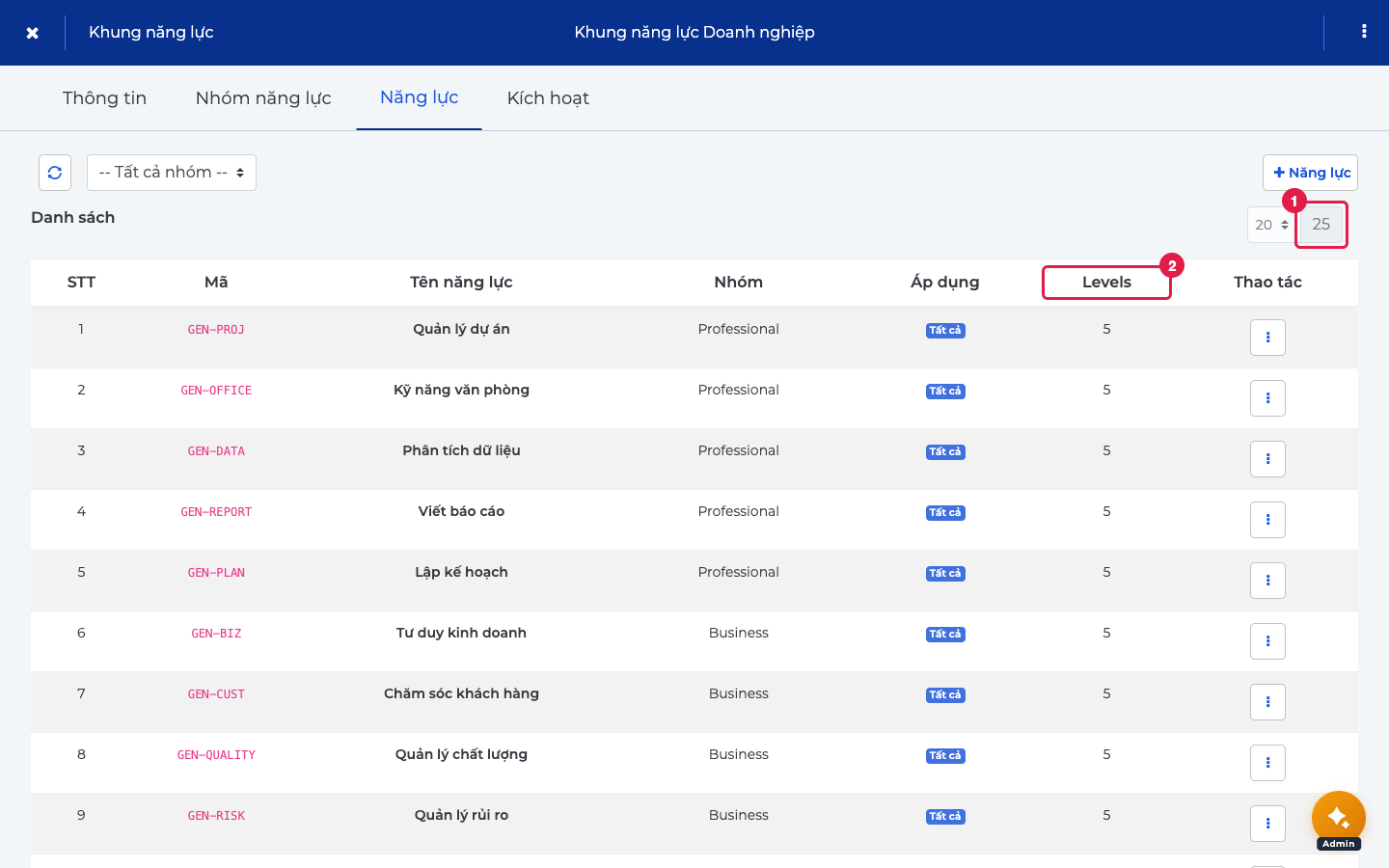This screenshot has height=868, width=1389.
Task: Select the GEN-REPORT code
Action: 216,512
